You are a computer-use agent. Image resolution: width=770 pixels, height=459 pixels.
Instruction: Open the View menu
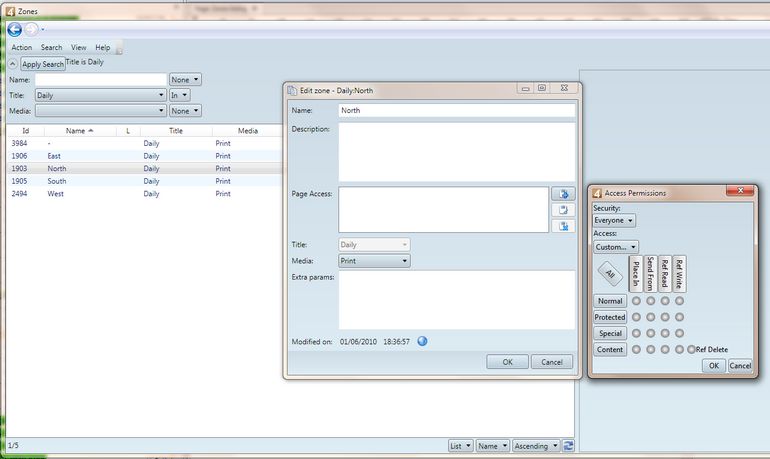click(x=79, y=48)
